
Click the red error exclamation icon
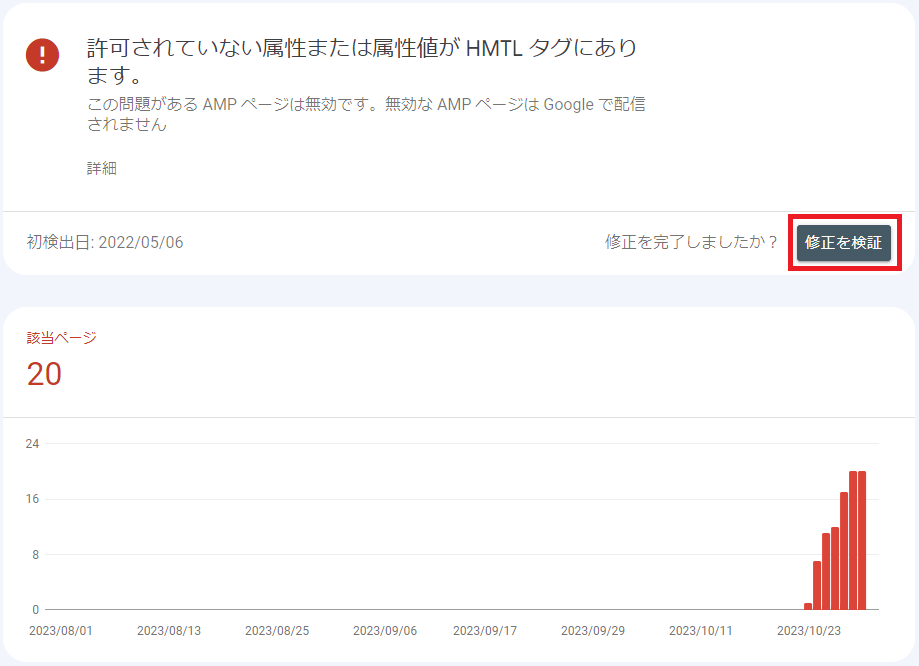point(43,54)
